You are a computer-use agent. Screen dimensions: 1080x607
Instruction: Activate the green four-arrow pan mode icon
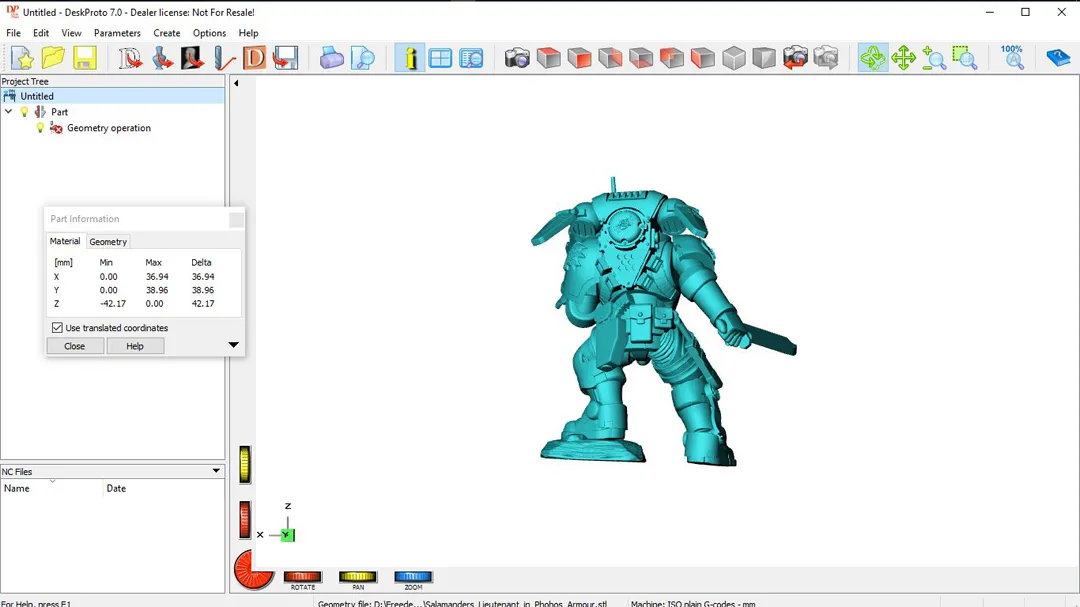point(903,59)
